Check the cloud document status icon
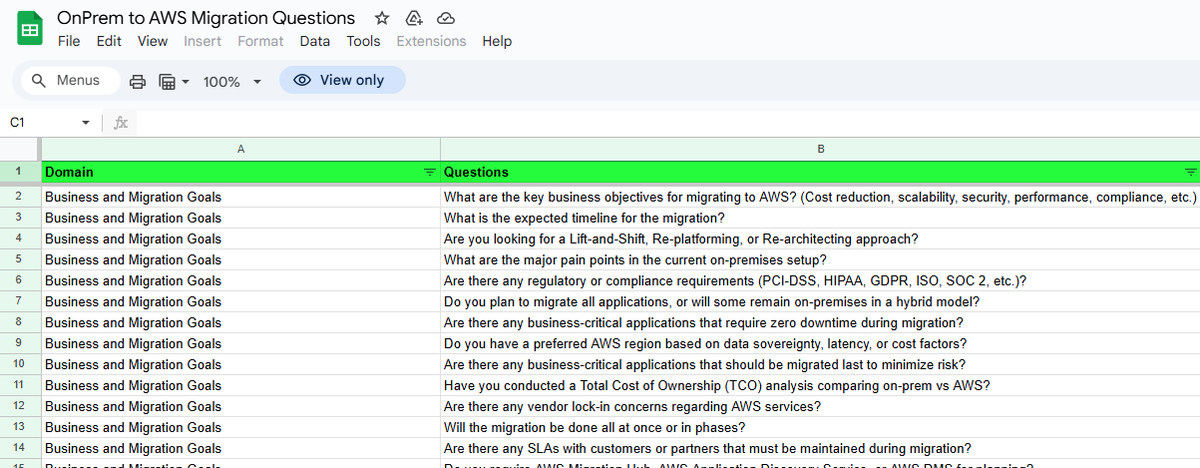The height and width of the screenshot is (468, 1200). click(446, 18)
